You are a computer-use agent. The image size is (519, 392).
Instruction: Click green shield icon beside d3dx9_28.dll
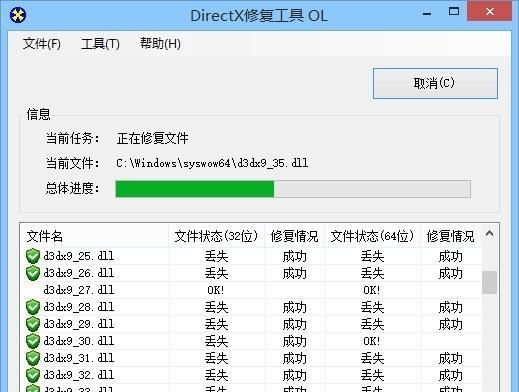pos(33,307)
